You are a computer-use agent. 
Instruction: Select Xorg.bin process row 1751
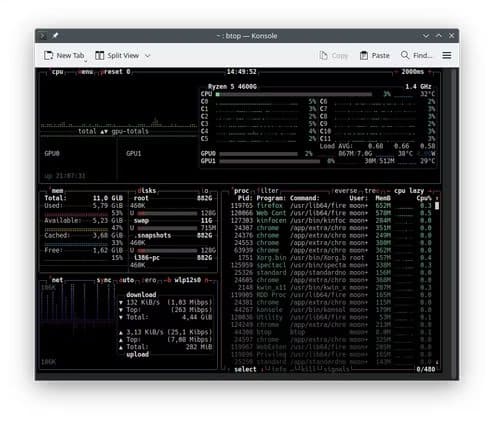click(x=331, y=258)
